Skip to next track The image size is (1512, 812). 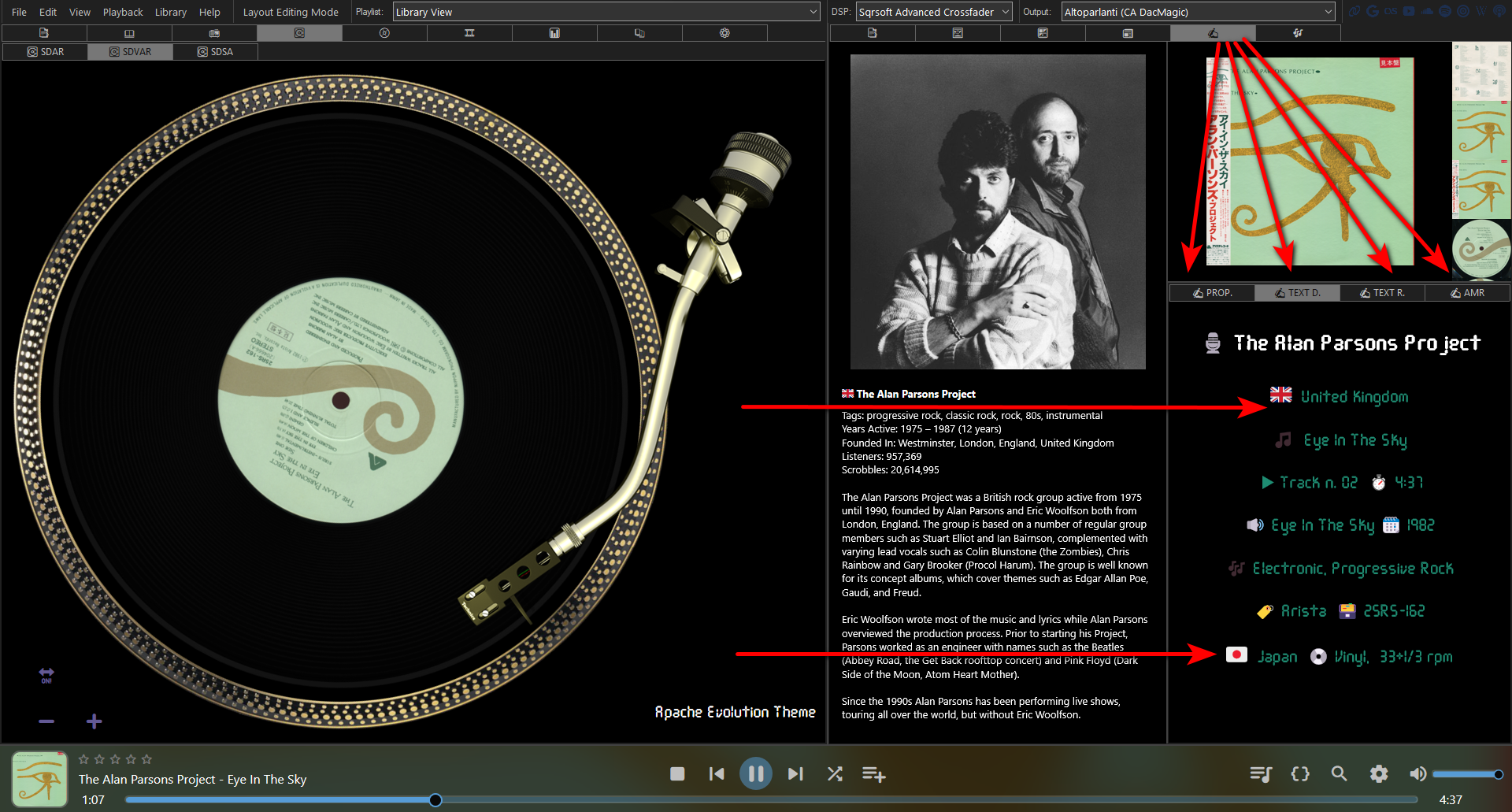click(795, 774)
